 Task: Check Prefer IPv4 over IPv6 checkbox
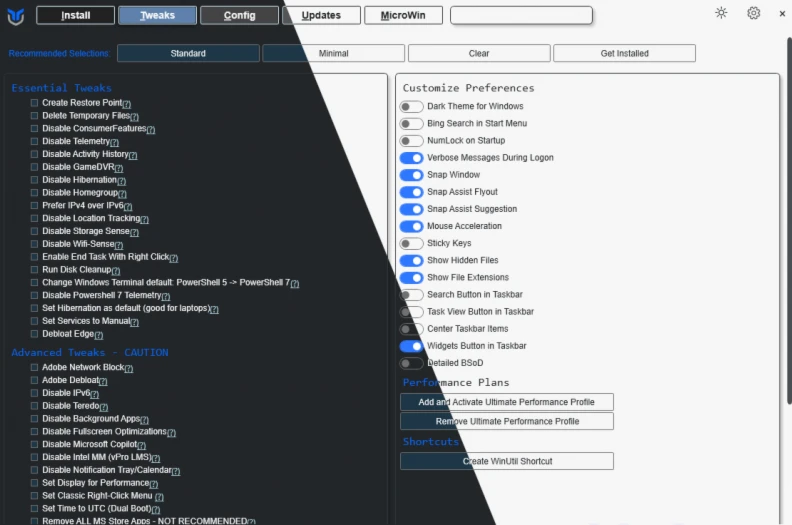(x=34, y=205)
